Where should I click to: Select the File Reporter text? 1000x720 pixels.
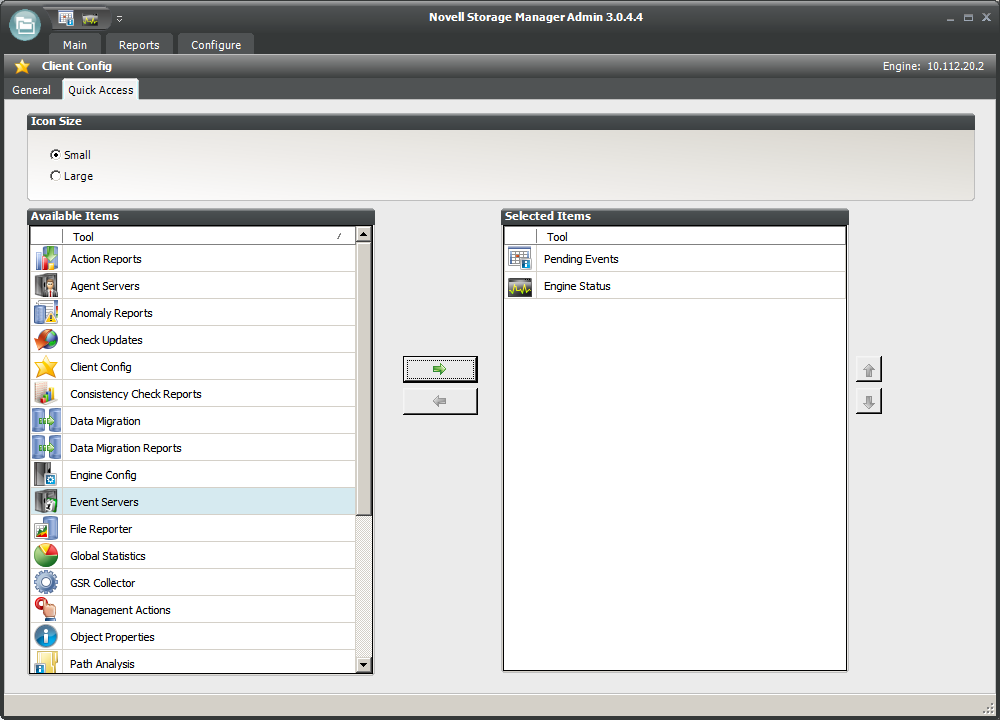tap(101, 529)
